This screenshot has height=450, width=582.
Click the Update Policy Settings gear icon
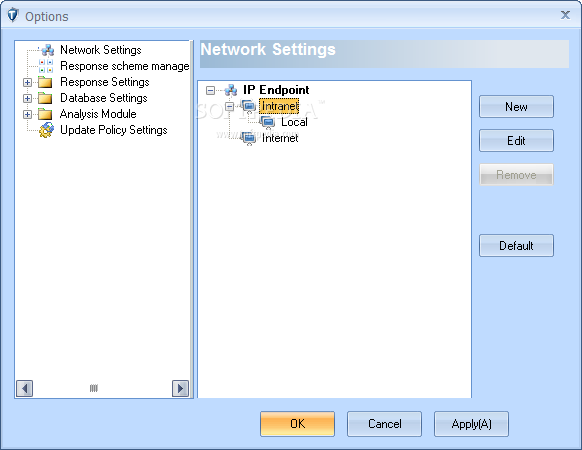tap(46, 130)
